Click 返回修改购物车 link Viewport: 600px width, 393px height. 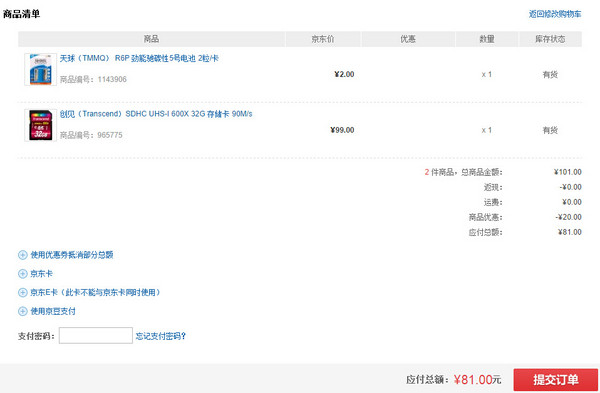click(555, 14)
